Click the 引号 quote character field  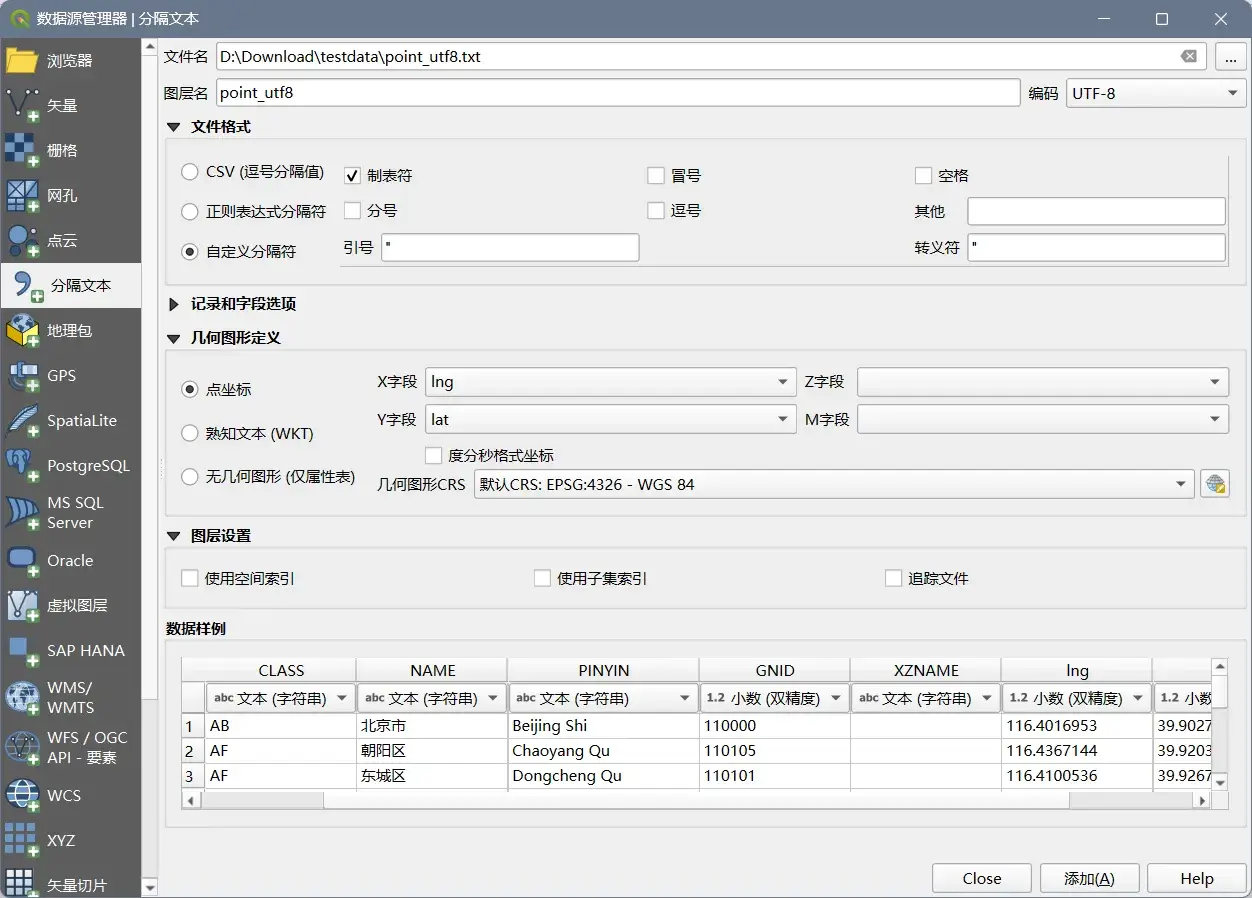510,247
